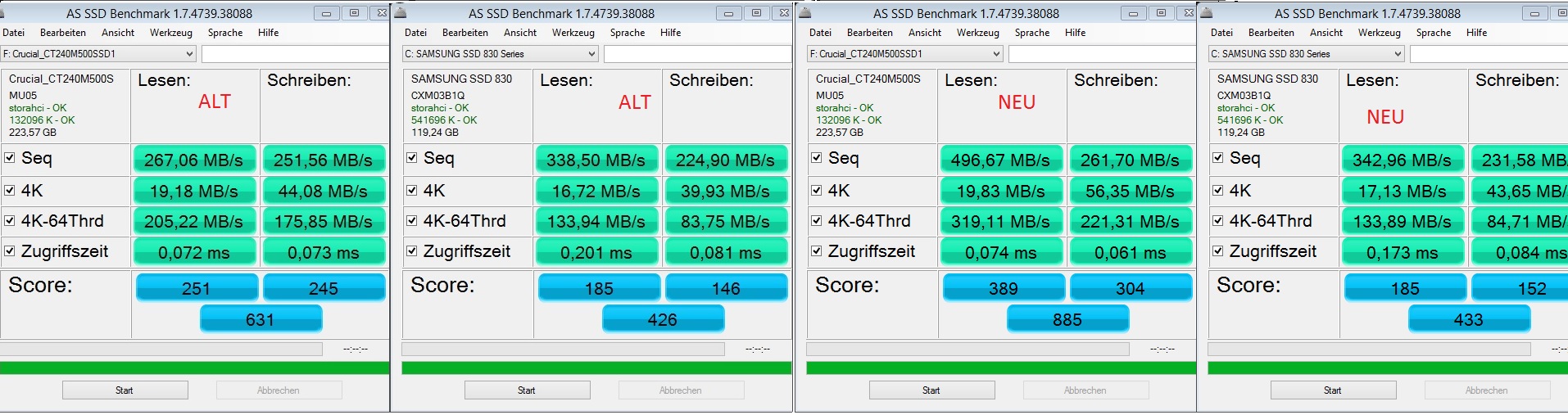Click the 338,50 MB/s Seq read value
Screen dimensions: 1568x415
[x=596, y=160]
